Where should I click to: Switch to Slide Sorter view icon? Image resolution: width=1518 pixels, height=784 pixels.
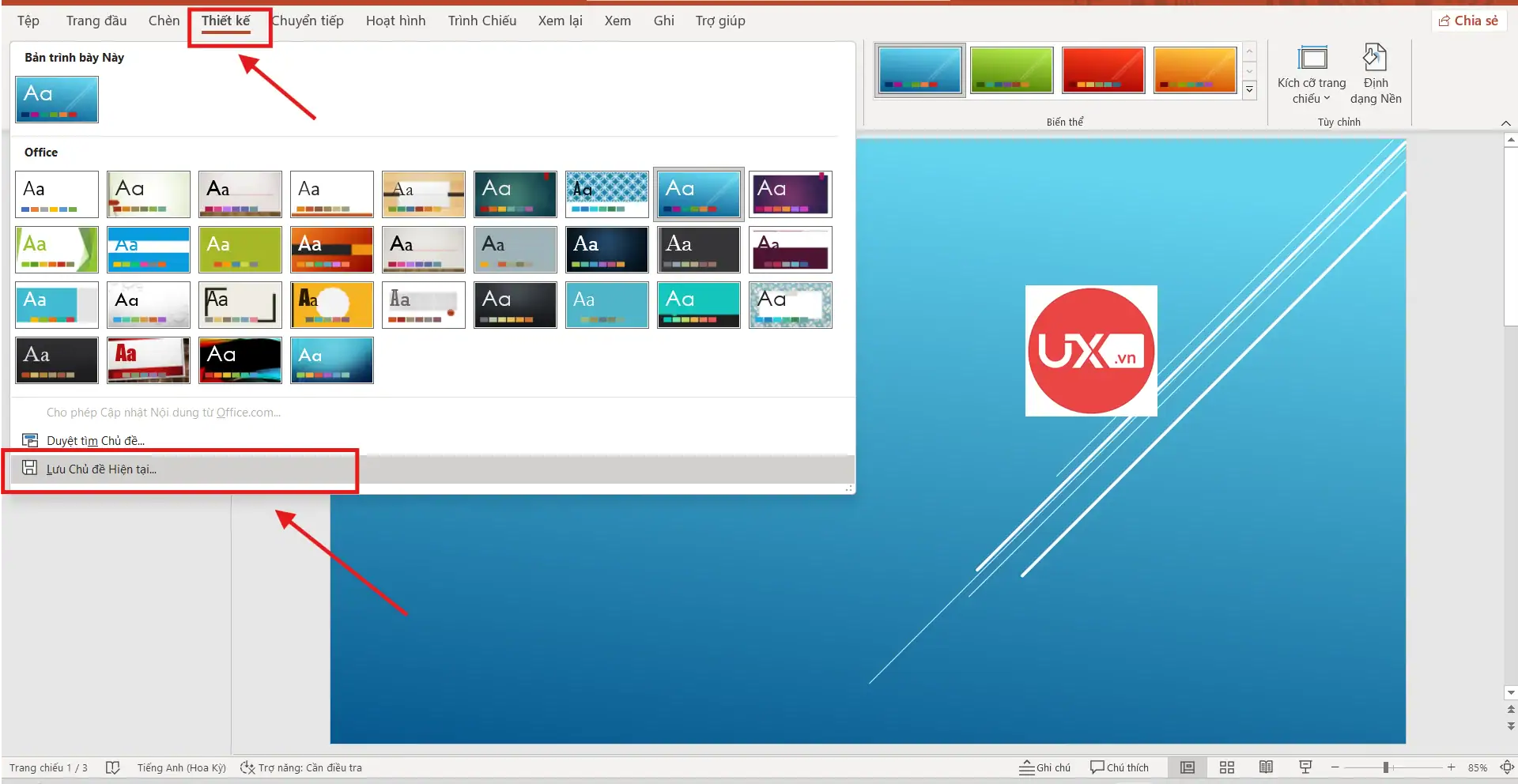1226,767
